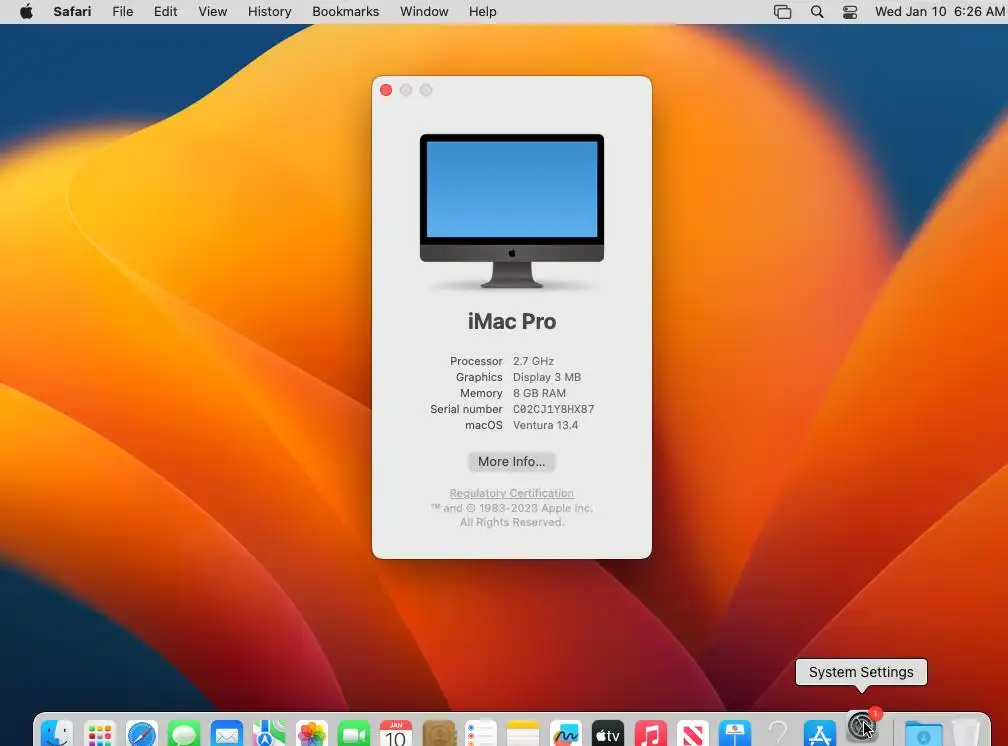Click the Ventura 13.4 macOS version
The width and height of the screenshot is (1008, 746).
coord(545,425)
